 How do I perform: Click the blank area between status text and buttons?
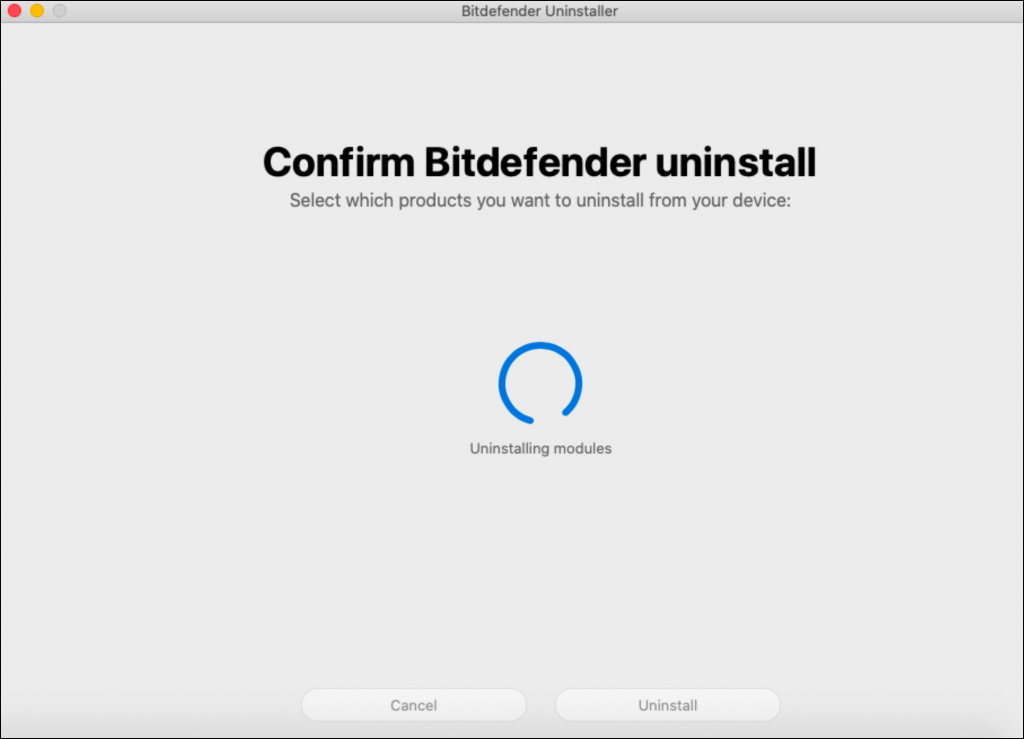point(540,570)
